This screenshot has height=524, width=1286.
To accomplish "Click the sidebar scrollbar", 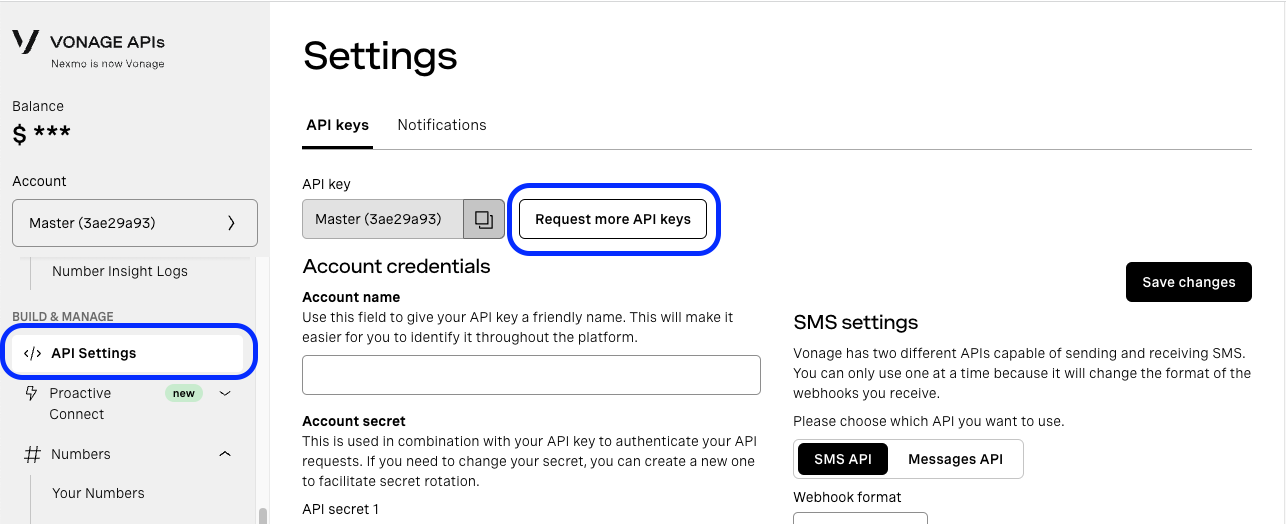I will tap(263, 516).
